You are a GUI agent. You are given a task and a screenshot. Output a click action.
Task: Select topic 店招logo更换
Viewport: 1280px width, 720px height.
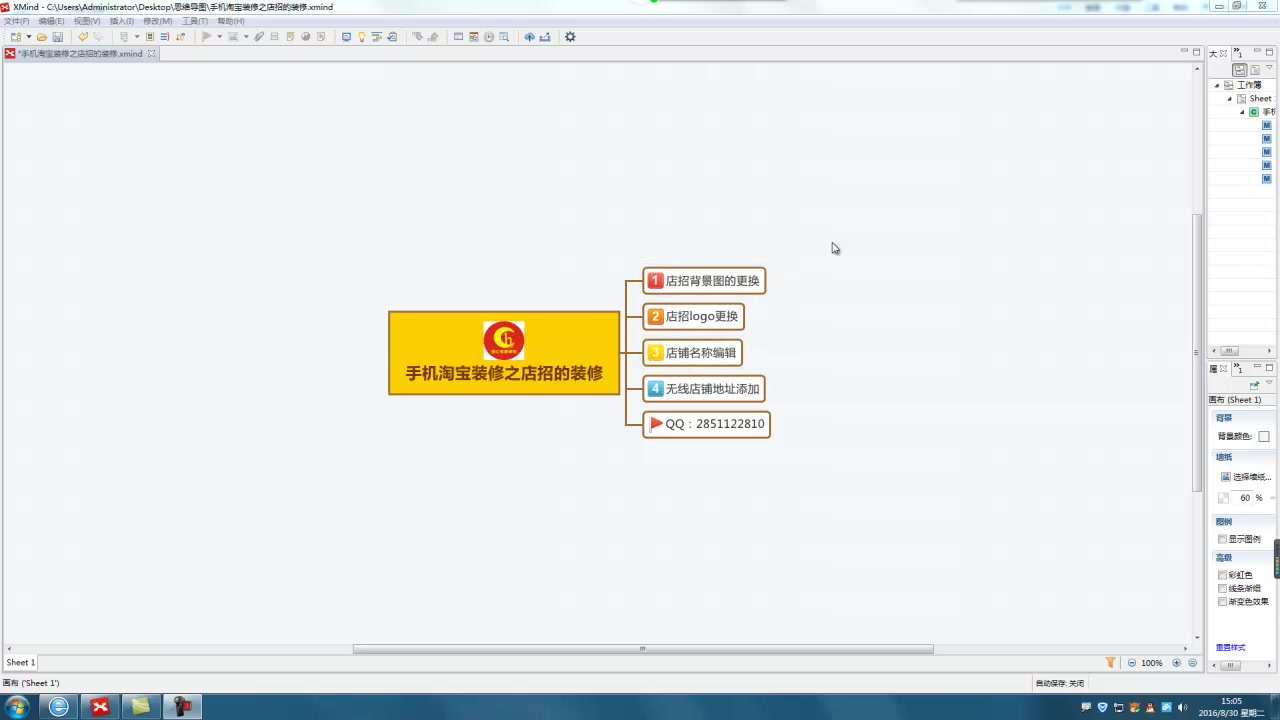coord(693,317)
